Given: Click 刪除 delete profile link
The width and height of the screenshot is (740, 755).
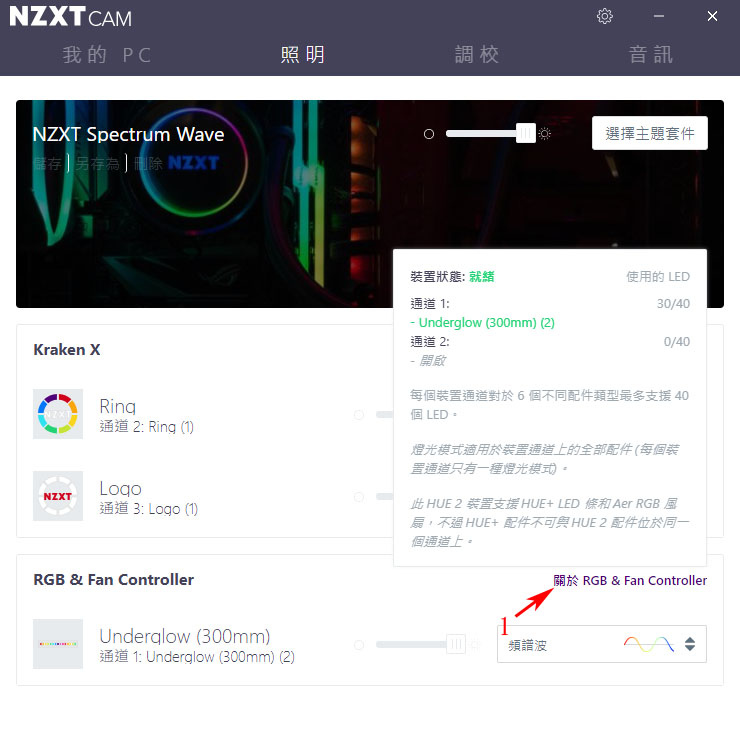Looking at the screenshot, I should (x=148, y=164).
